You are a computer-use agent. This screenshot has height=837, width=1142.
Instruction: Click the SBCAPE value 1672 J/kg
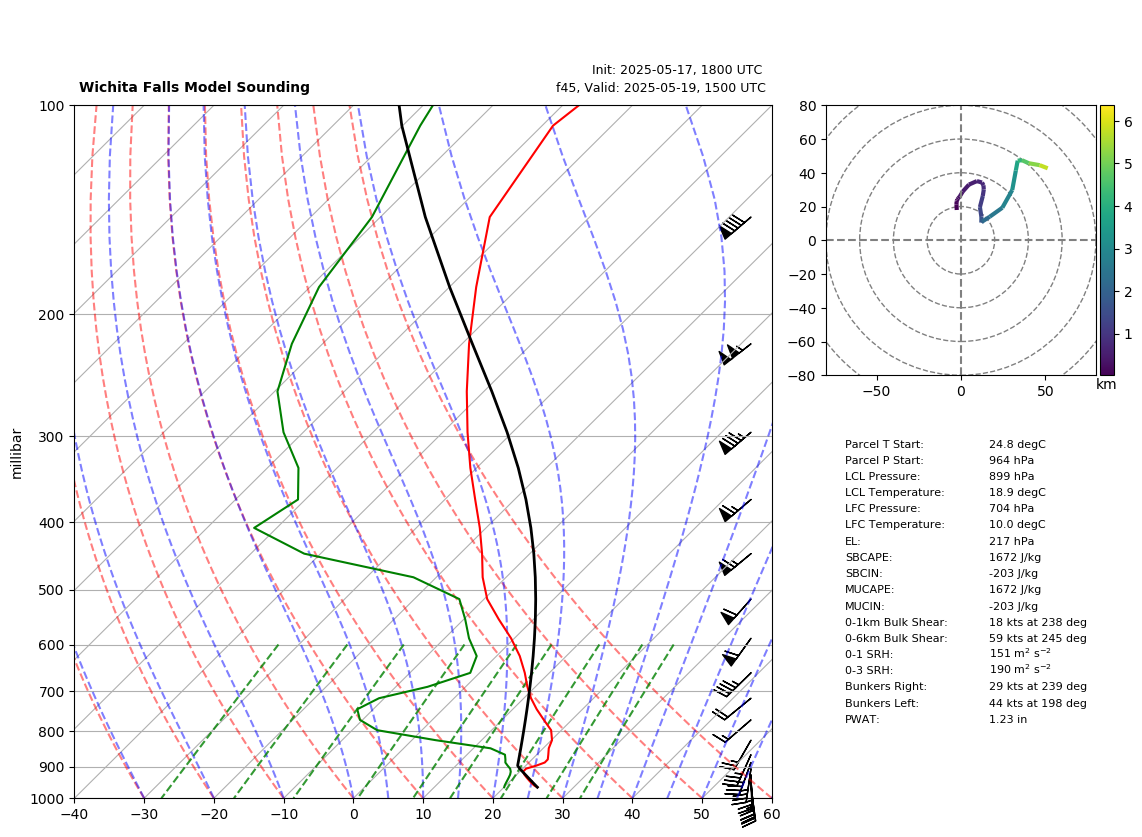[x=1015, y=557]
